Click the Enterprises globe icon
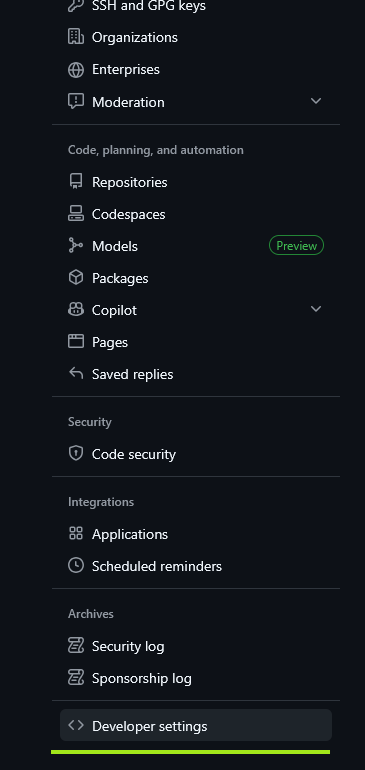Screen dimensions: 365x770 [x=76, y=69]
